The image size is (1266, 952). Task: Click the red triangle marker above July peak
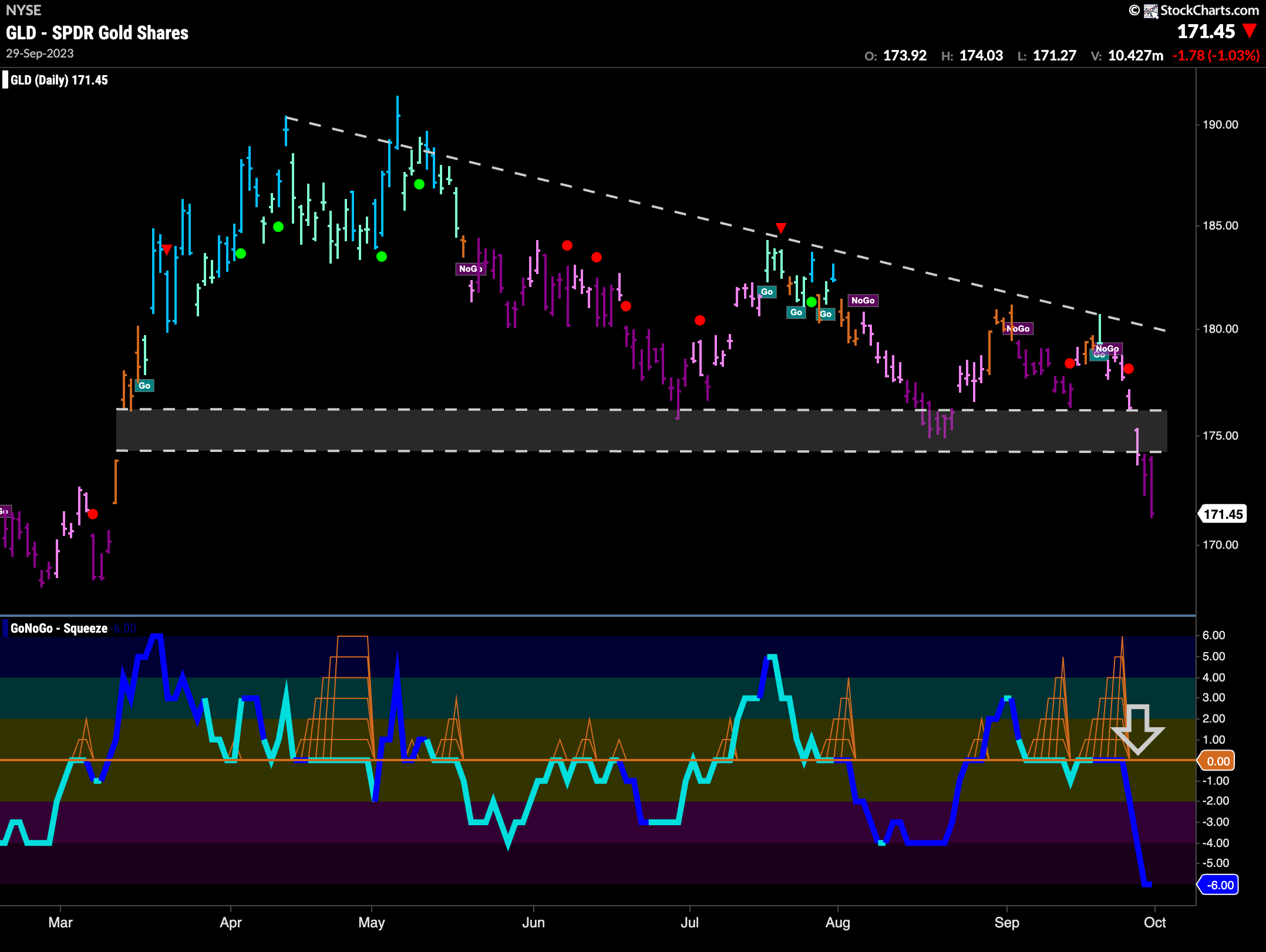coord(780,228)
